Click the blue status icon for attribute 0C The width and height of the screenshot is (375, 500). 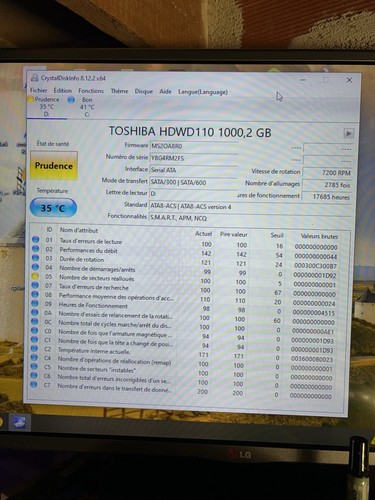coord(34,321)
